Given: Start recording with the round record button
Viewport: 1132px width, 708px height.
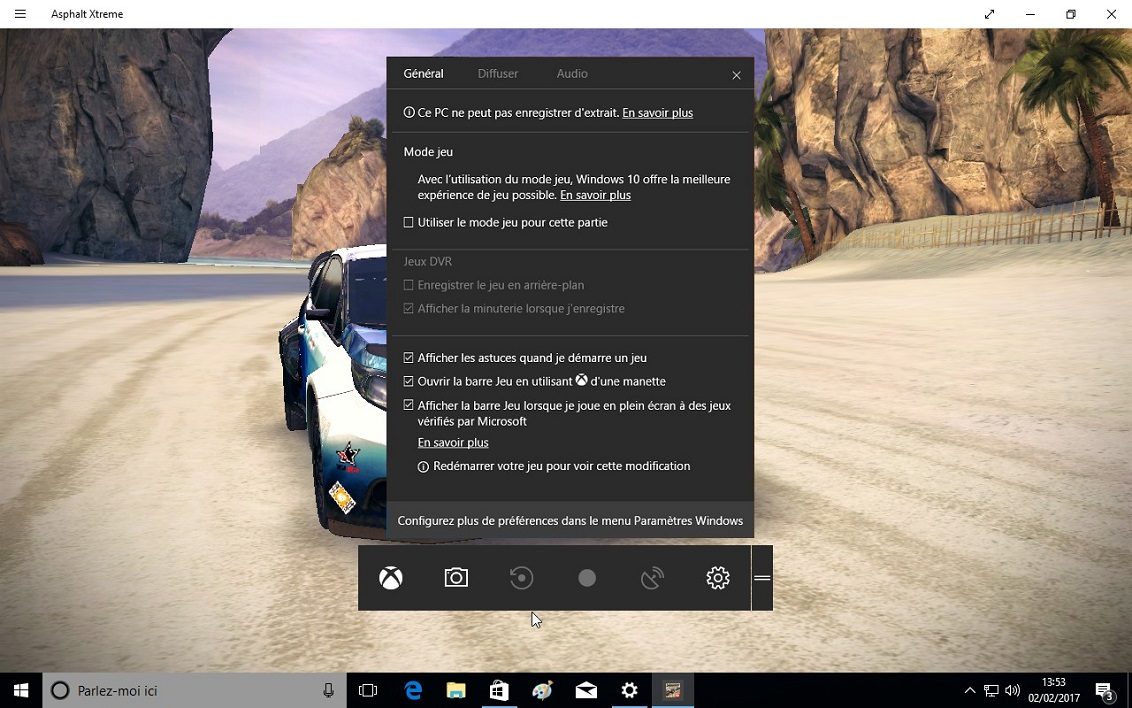Looking at the screenshot, I should 587,578.
